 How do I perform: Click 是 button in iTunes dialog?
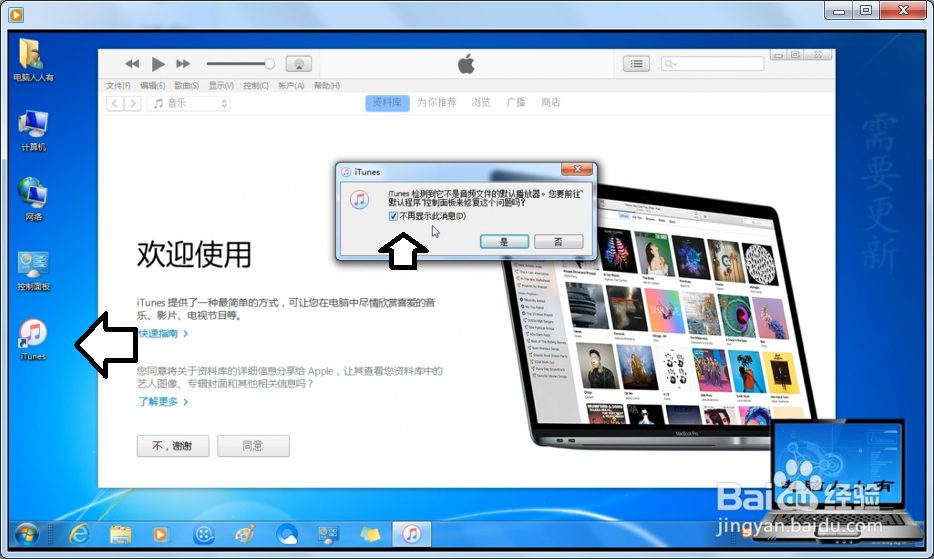504,241
